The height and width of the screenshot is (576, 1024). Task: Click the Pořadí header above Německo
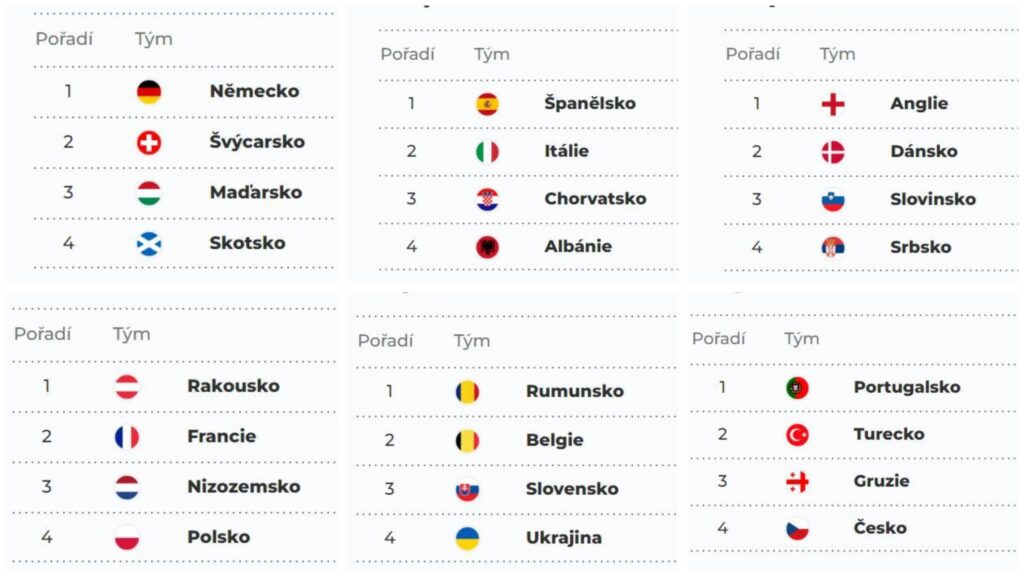click(64, 39)
